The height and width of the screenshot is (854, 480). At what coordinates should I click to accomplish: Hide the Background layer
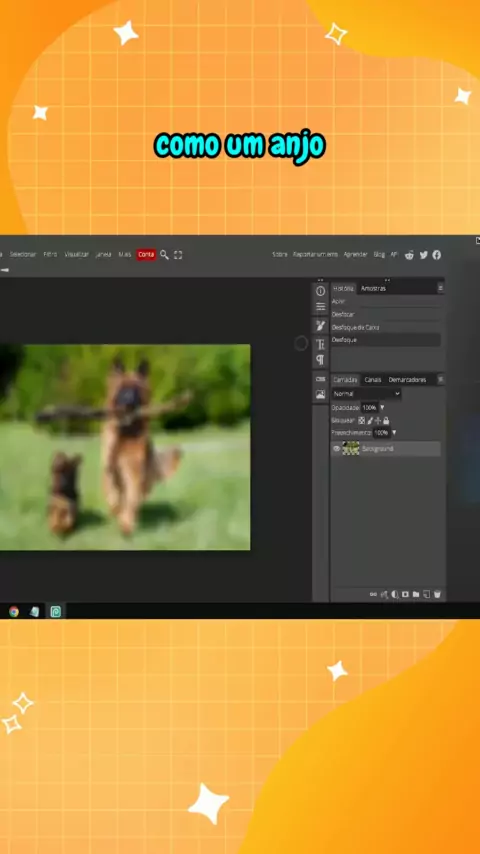click(x=337, y=449)
